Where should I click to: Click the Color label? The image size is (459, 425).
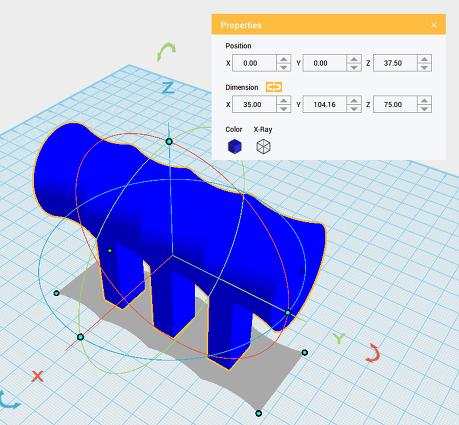pyautogui.click(x=234, y=129)
